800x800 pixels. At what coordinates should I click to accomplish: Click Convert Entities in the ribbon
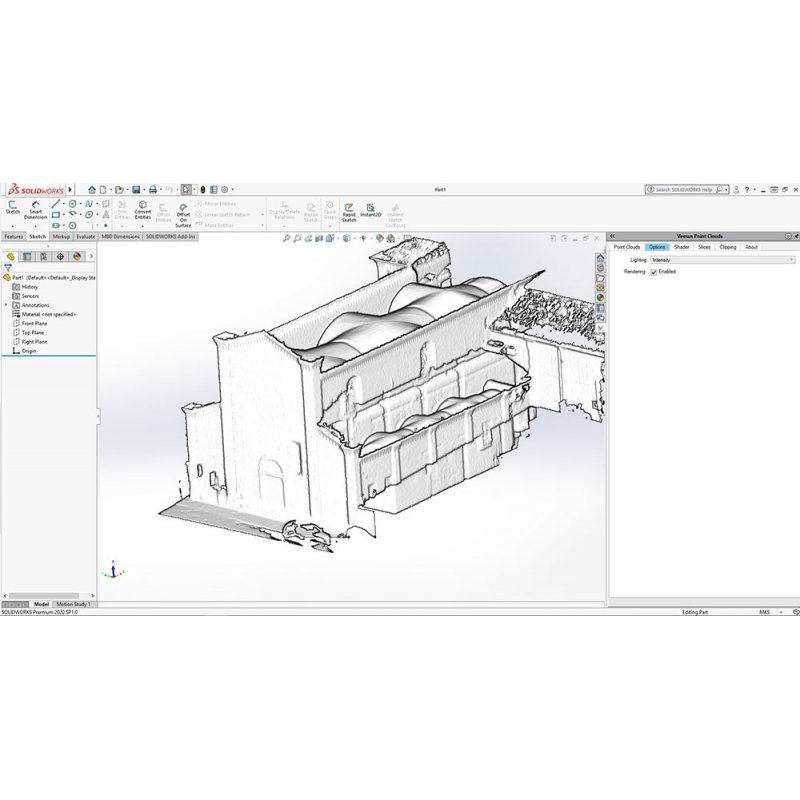pos(143,207)
